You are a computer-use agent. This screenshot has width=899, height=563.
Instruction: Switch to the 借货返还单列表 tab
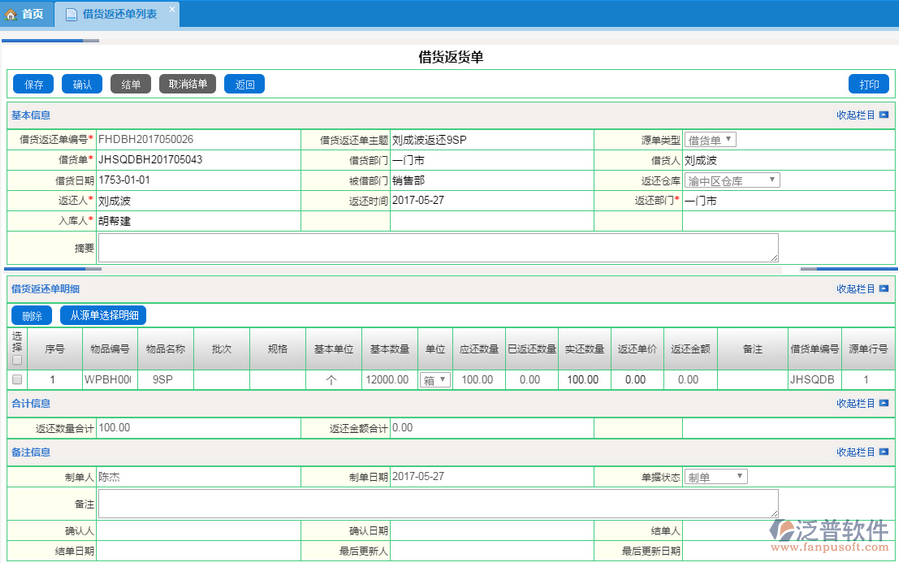pos(118,14)
